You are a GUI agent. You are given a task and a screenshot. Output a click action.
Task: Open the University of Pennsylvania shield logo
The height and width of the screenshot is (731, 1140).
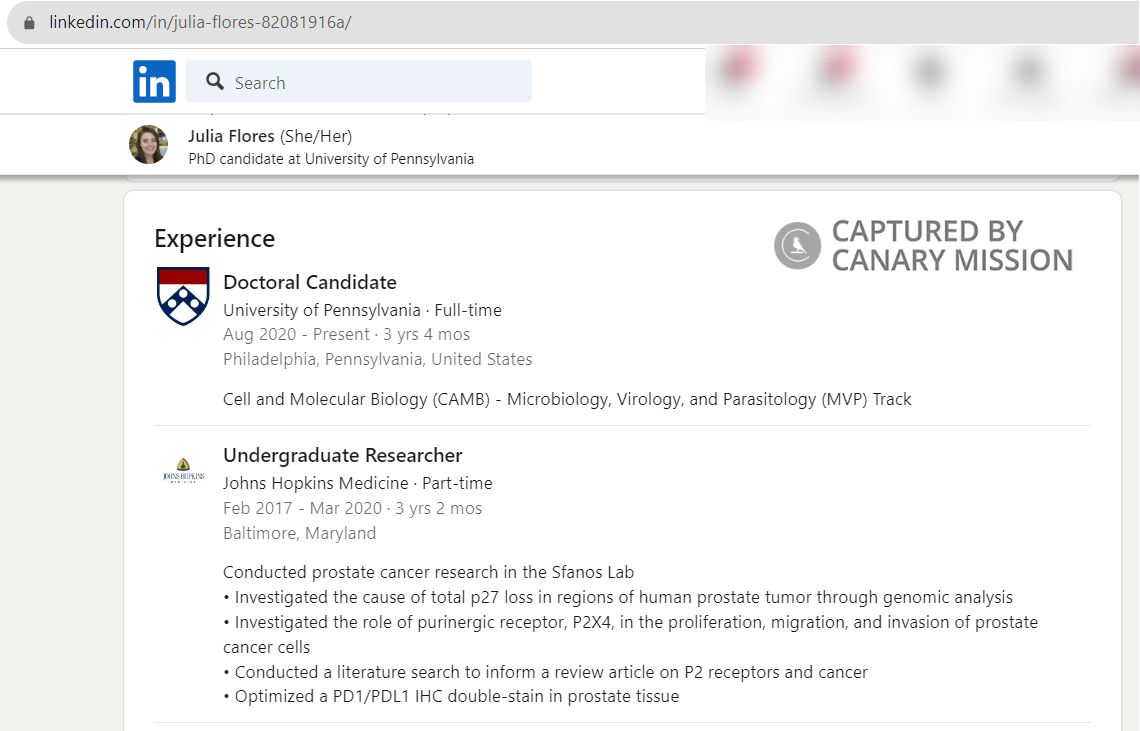click(183, 296)
